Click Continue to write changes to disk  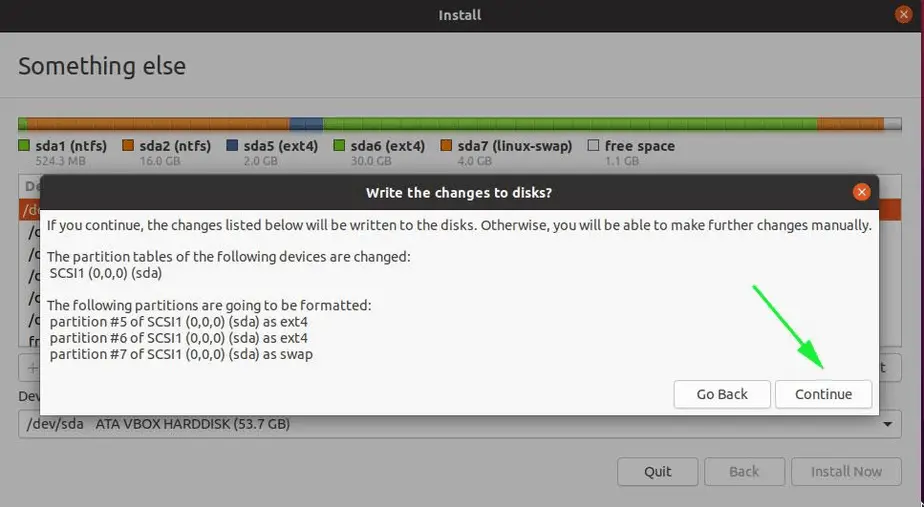(823, 394)
